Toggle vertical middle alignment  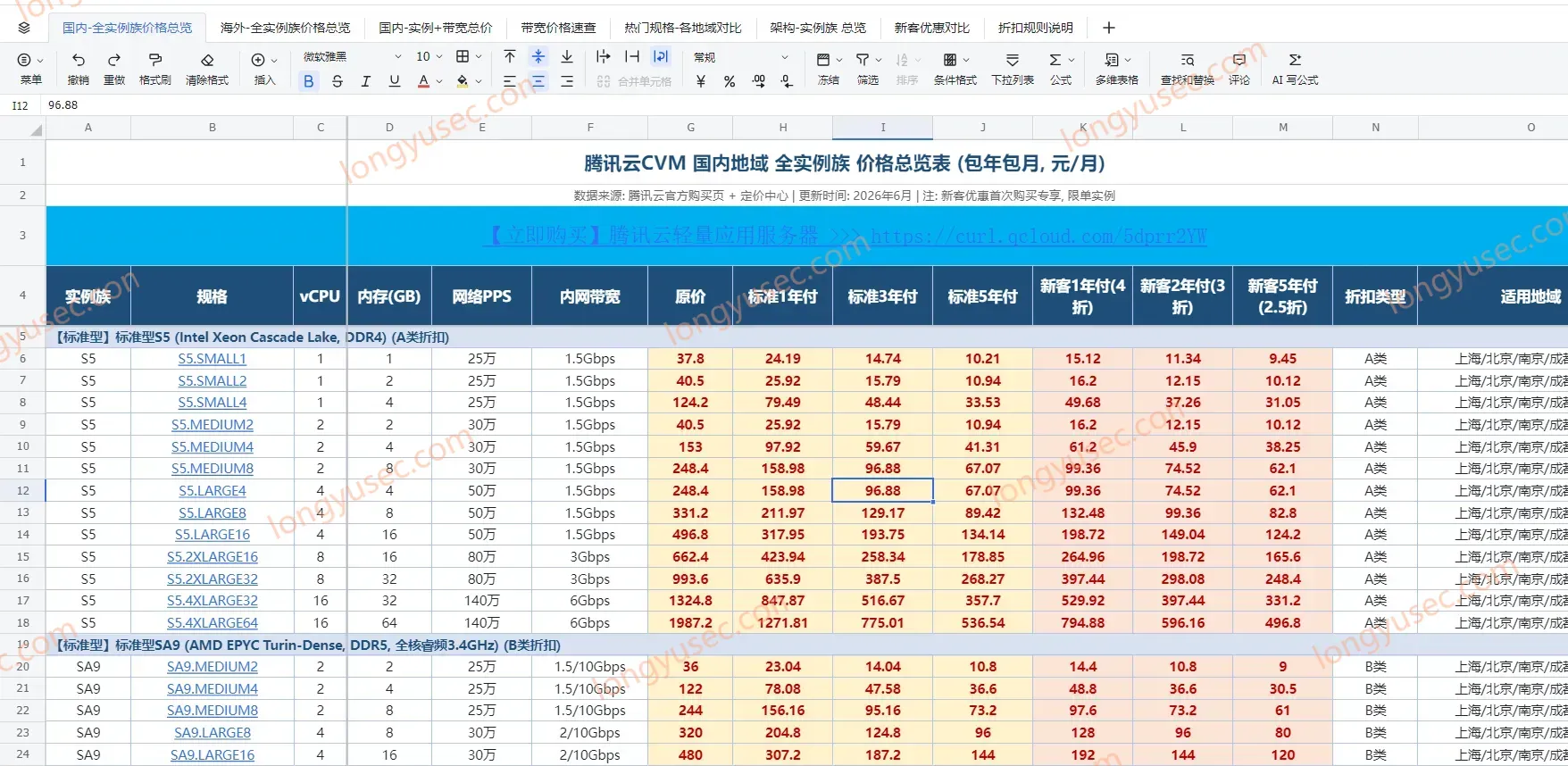[x=538, y=57]
